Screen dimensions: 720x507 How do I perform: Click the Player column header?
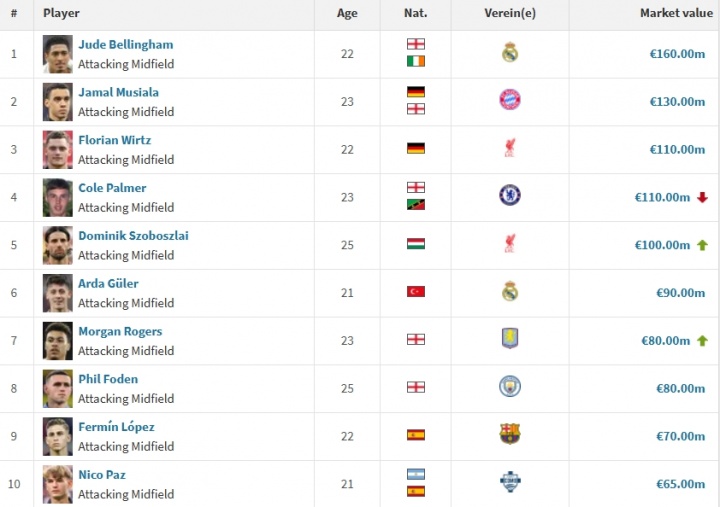pyautogui.click(x=62, y=13)
